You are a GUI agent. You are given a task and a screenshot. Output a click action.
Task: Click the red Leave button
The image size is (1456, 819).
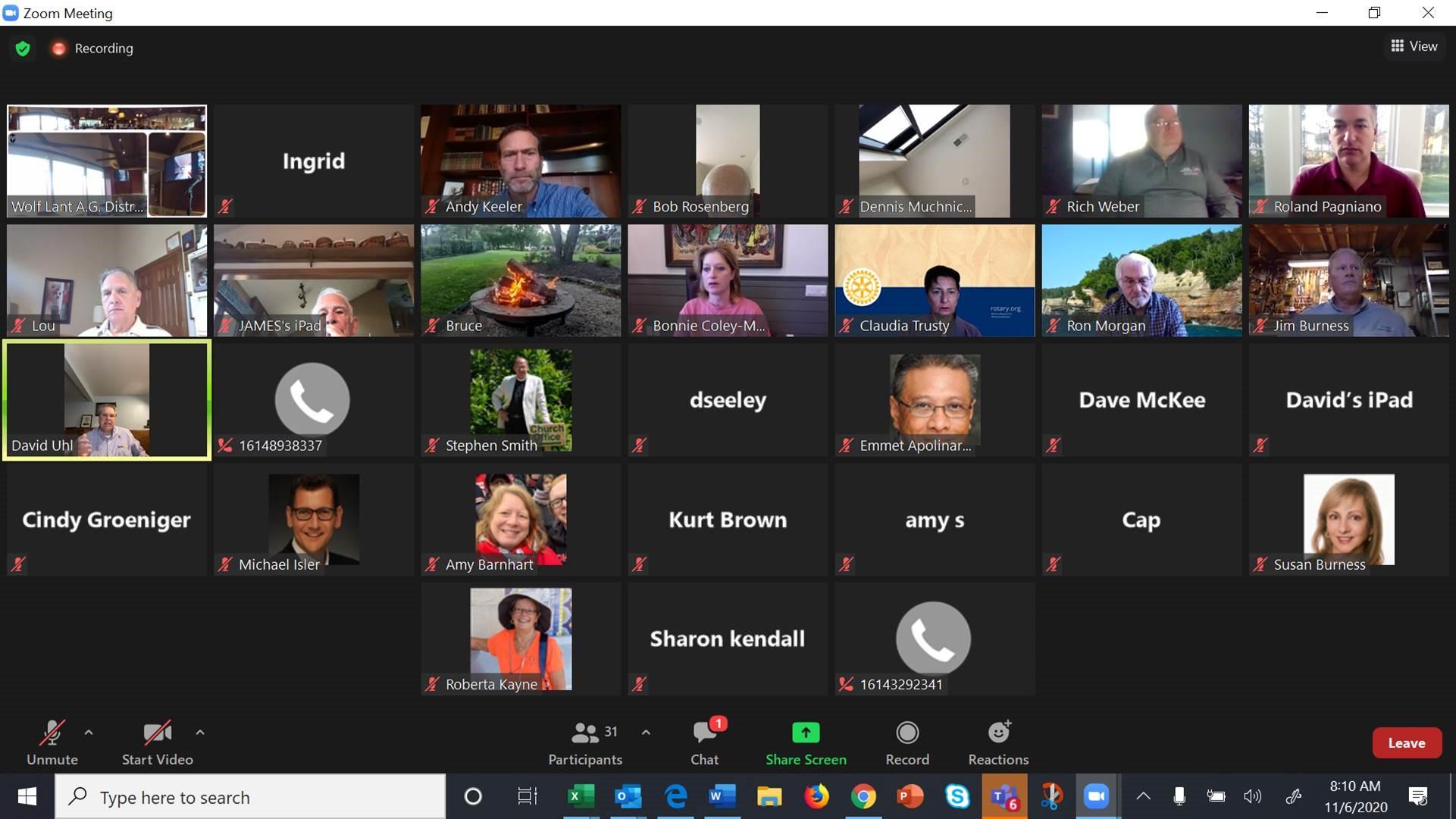coord(1406,743)
